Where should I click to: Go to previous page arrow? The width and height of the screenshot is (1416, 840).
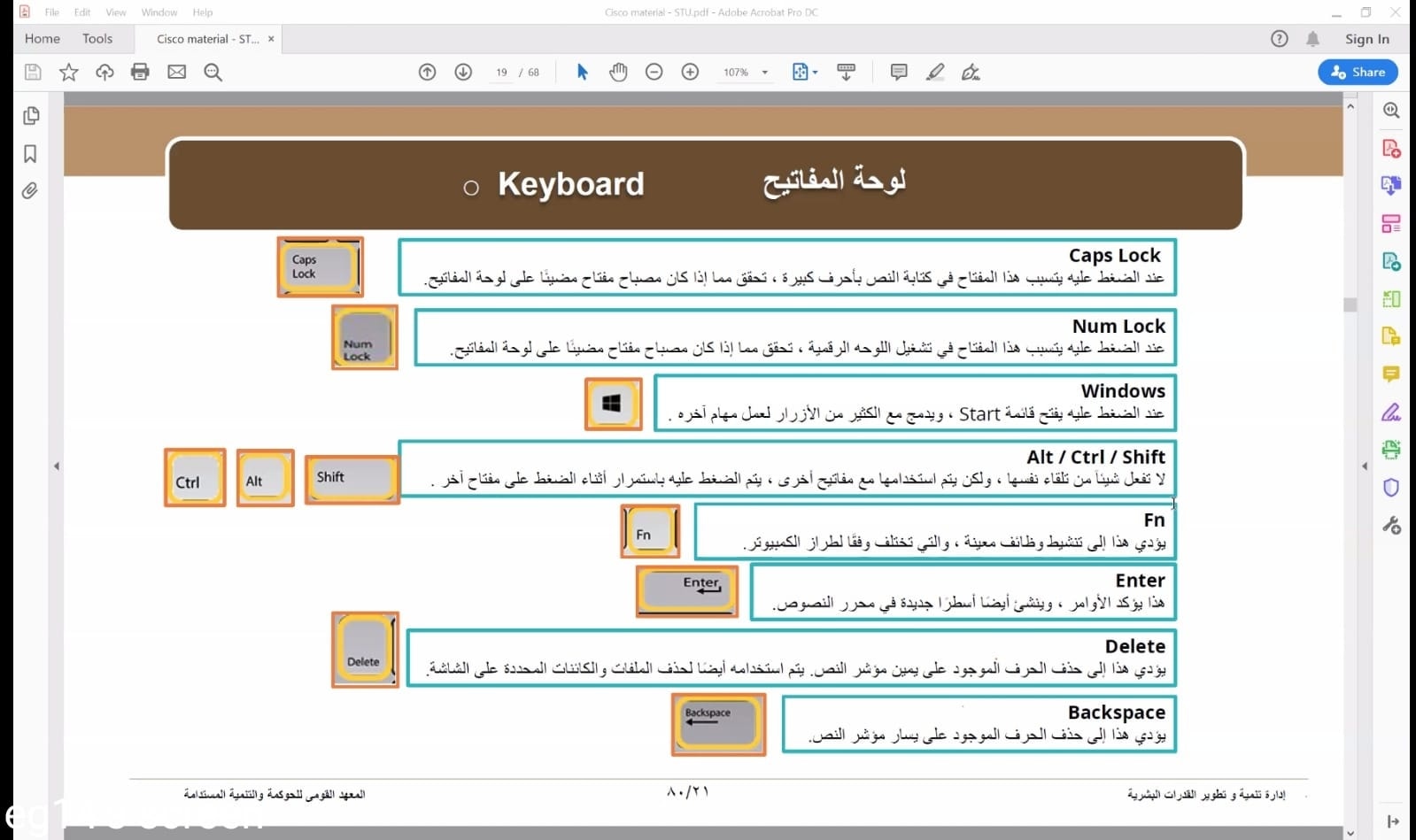click(428, 73)
